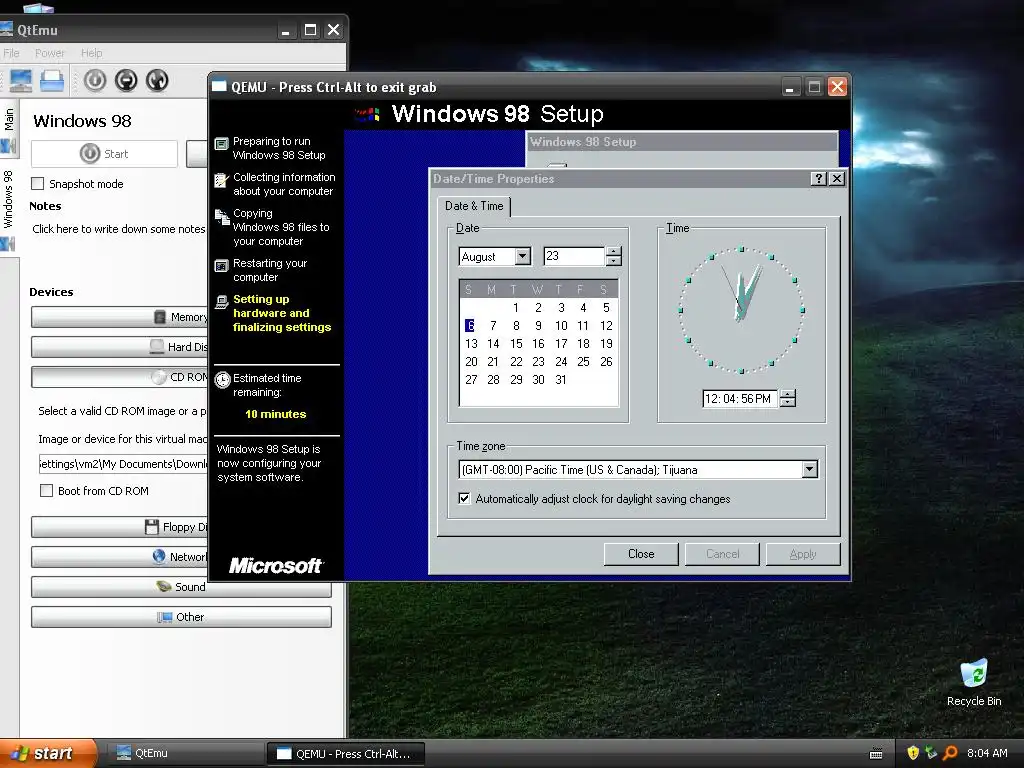This screenshot has height=768, width=1024.
Task: Click the Setting up hardware step icon
Action: click(222, 301)
